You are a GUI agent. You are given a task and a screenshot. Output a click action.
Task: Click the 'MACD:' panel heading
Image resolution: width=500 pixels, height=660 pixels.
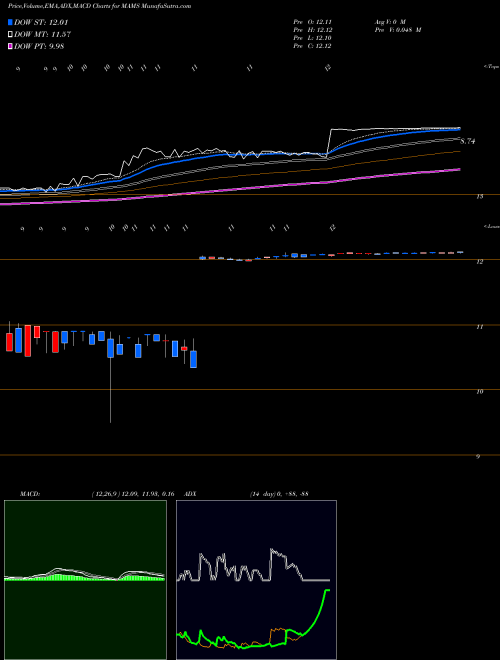[30, 494]
